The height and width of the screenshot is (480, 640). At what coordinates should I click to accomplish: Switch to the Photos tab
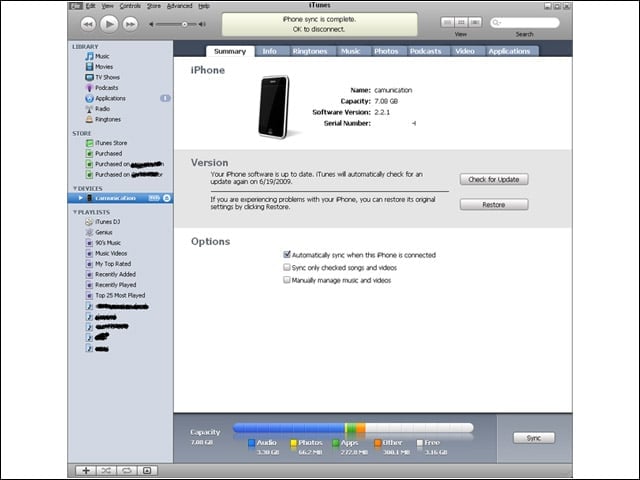pos(386,51)
